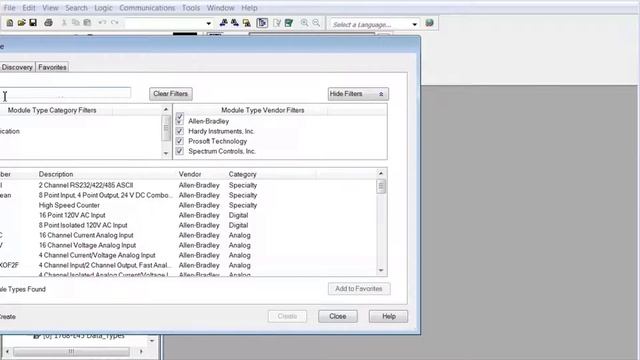This screenshot has height=360, width=640.
Task: Click the Description column header
Action: (x=56, y=174)
